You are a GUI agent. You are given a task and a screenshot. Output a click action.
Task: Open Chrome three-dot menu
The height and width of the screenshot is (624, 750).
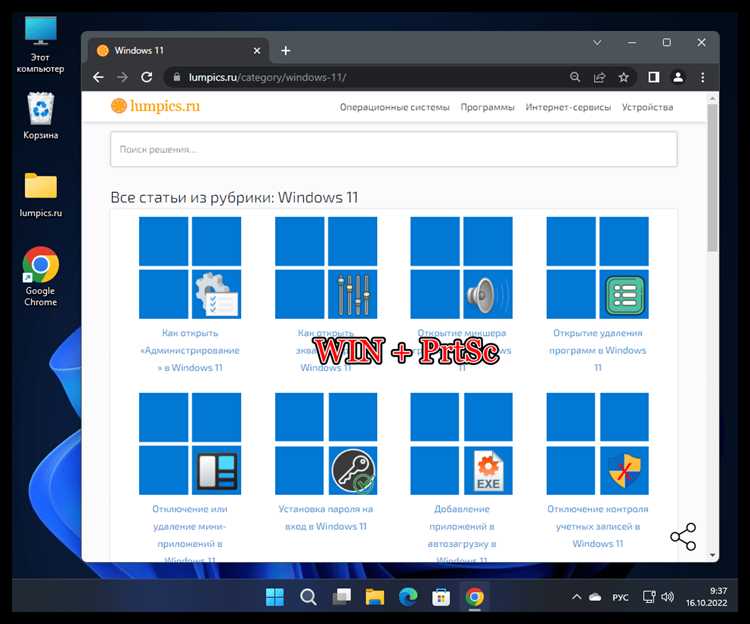[x=702, y=77]
